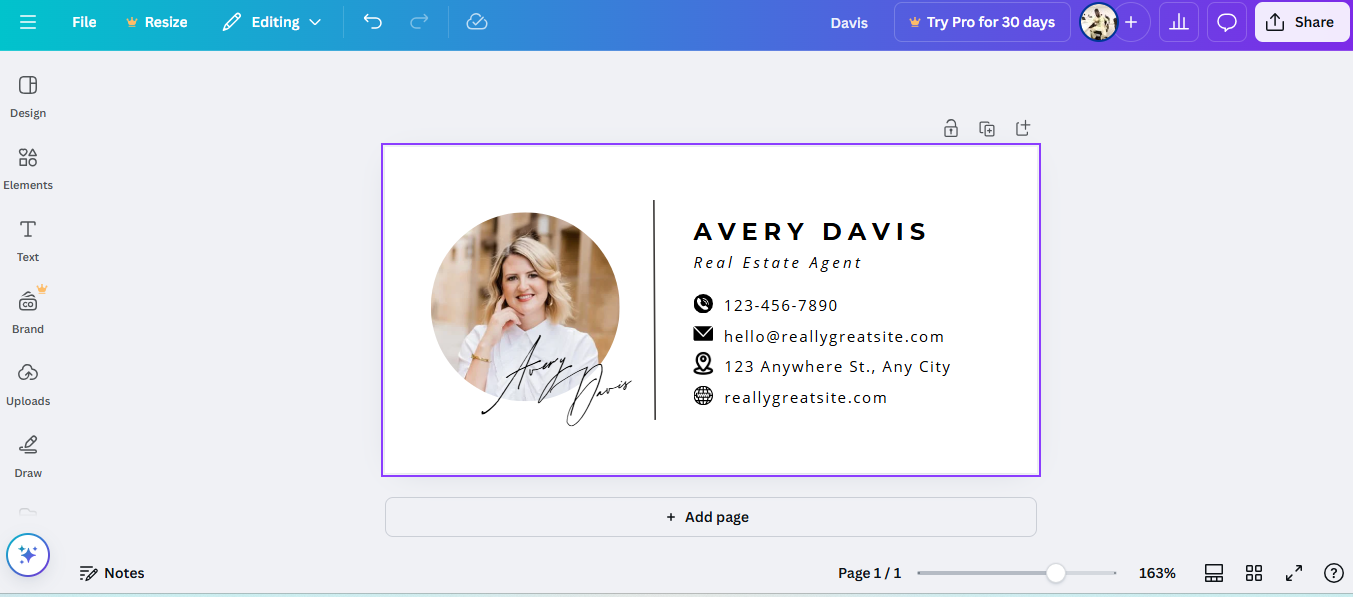This screenshot has height=597, width=1353.
Task: Add collaborators with the plus button
Action: (x=1131, y=22)
